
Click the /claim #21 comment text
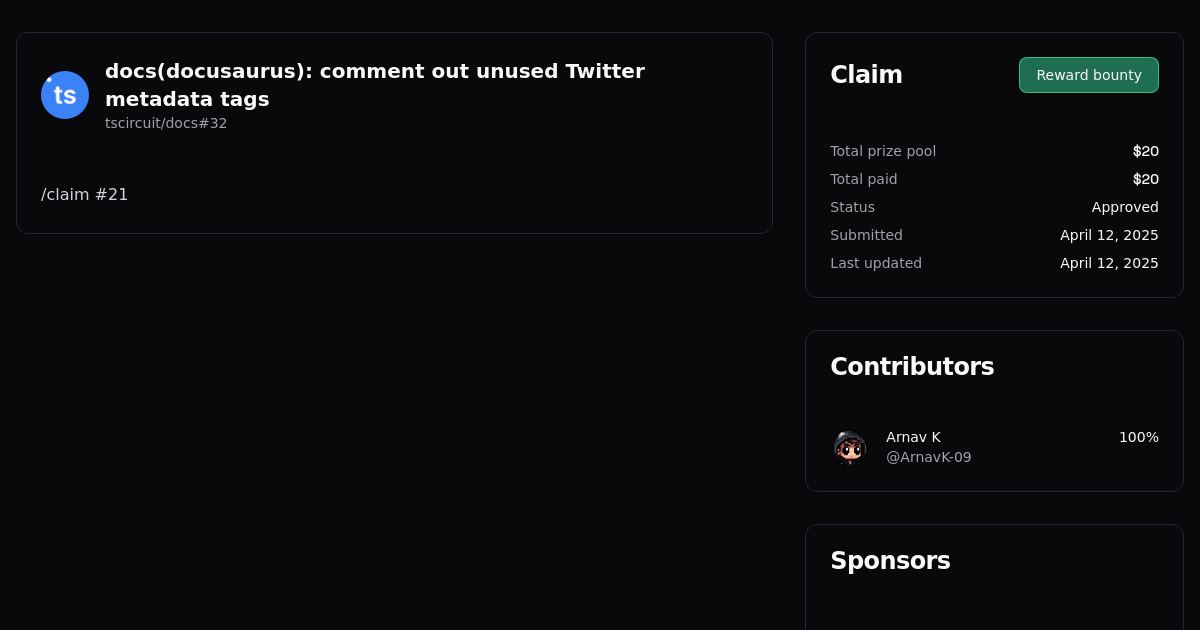tap(84, 194)
